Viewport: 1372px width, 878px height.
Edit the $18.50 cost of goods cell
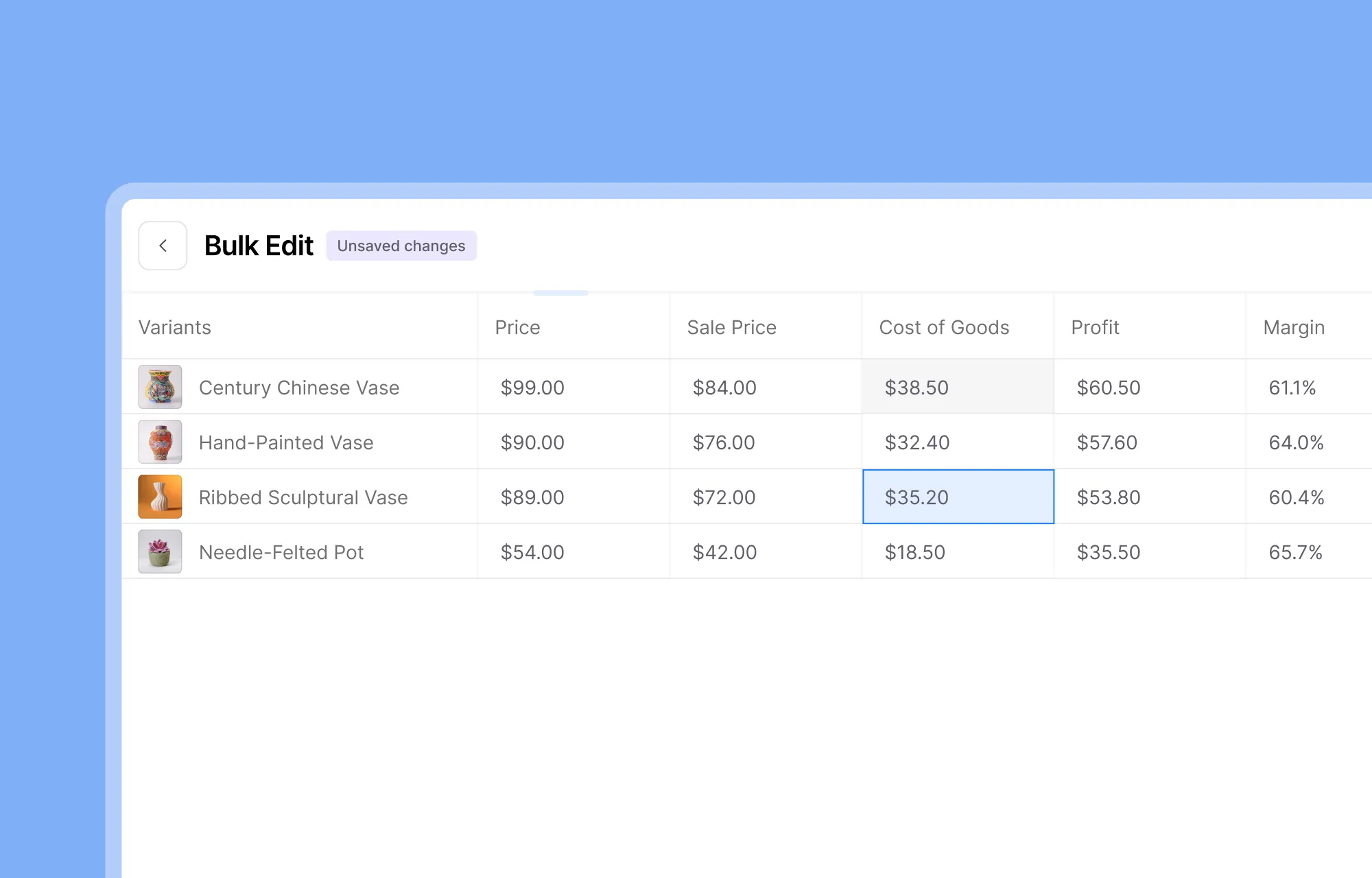958,551
